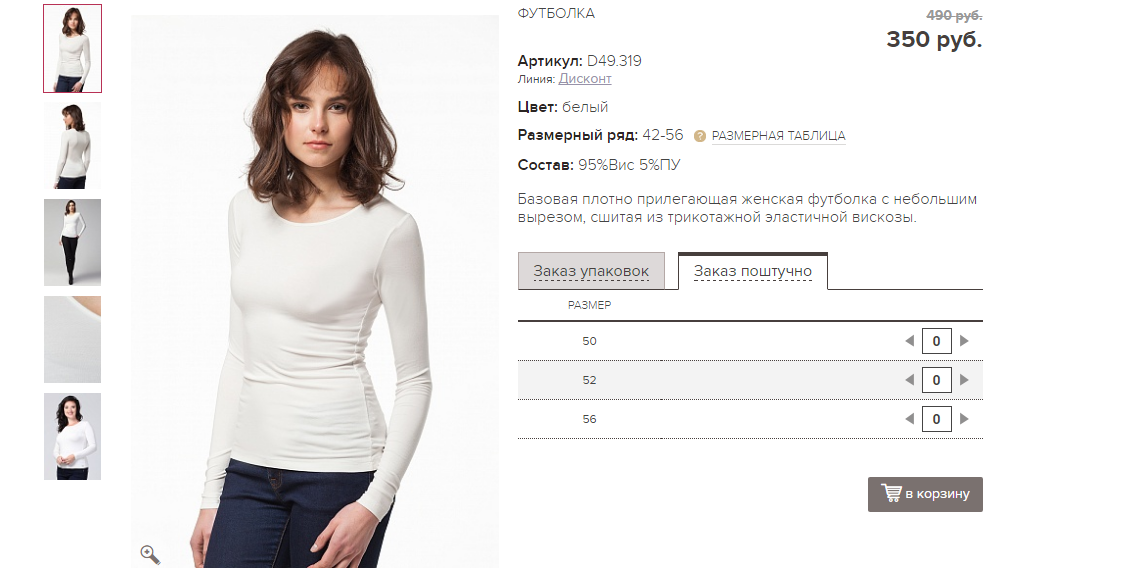Select the full-length model thumbnail
Screen dimensions: 1135x577
click(x=72, y=243)
